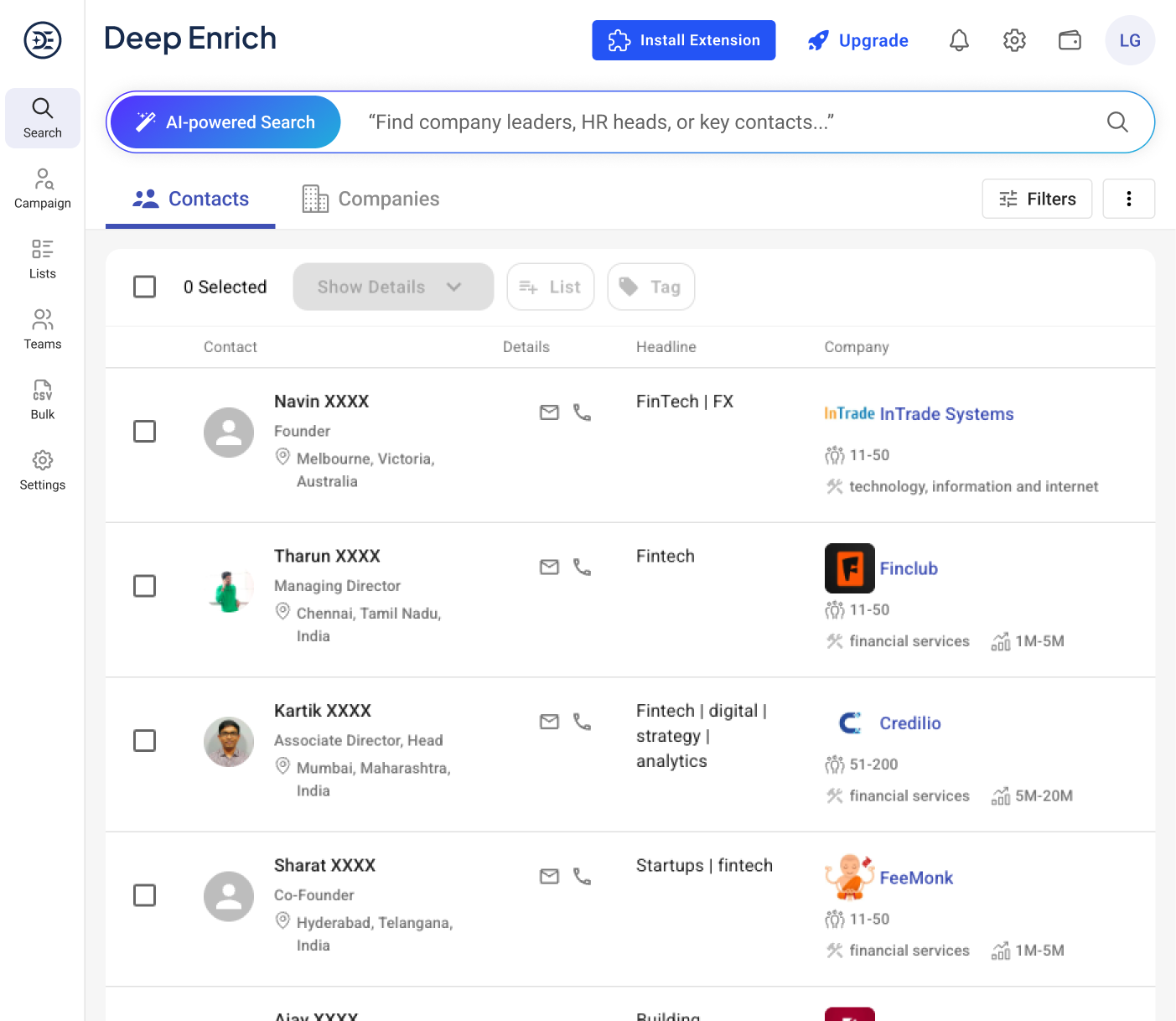Open the Credilio company link
Image resolution: width=1176 pixels, height=1021 pixels.
pos(909,723)
